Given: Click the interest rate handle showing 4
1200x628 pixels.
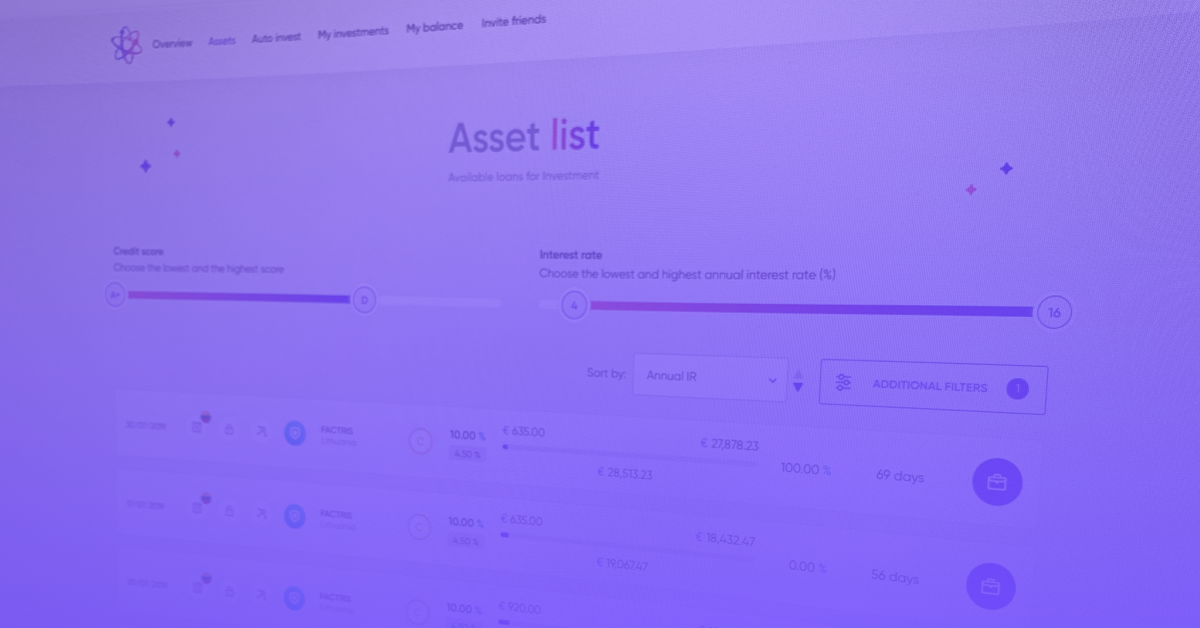Looking at the screenshot, I should (x=573, y=305).
